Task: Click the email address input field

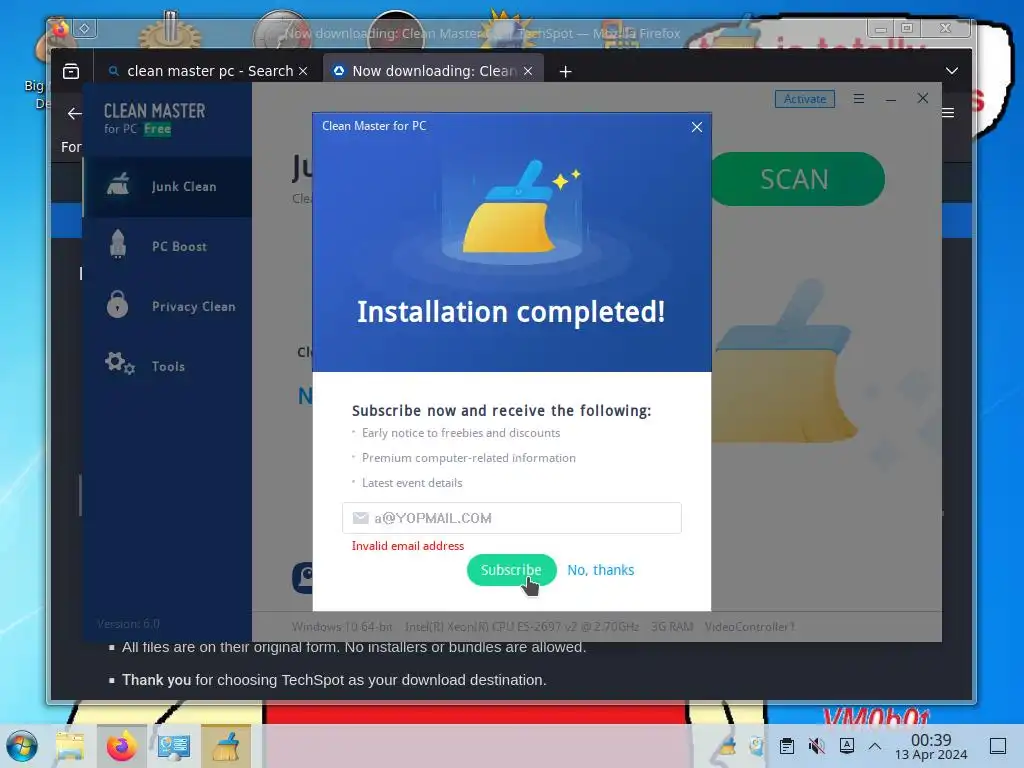Action: click(x=511, y=518)
